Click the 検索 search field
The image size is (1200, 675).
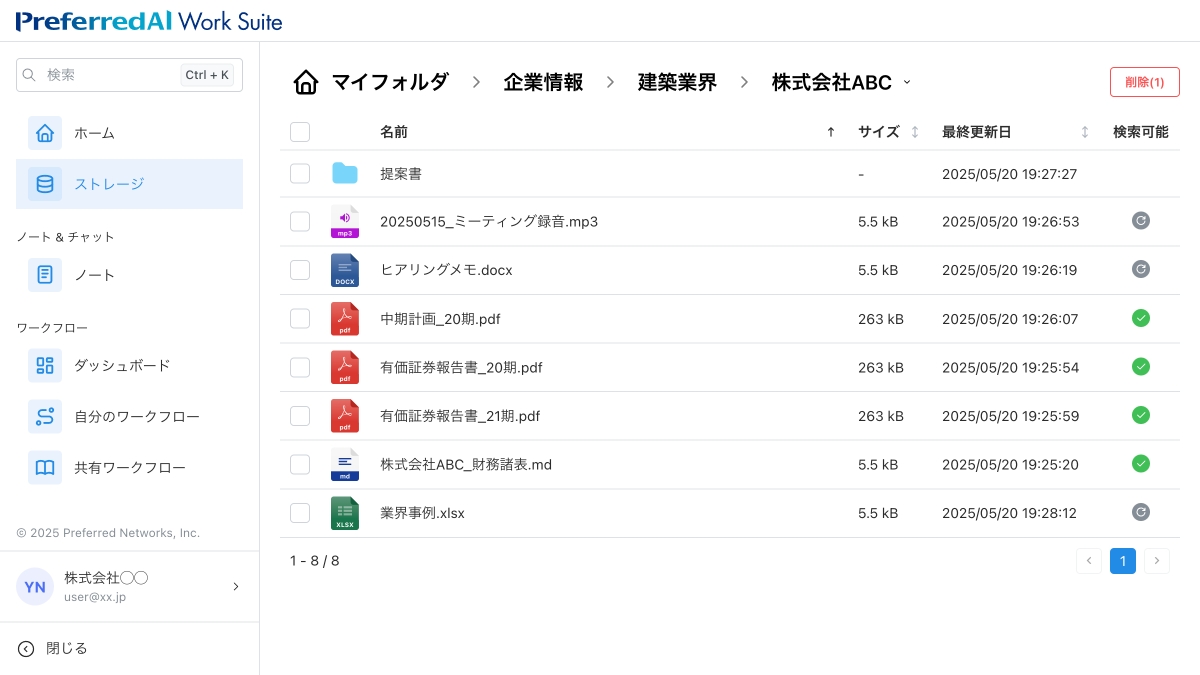click(110, 75)
